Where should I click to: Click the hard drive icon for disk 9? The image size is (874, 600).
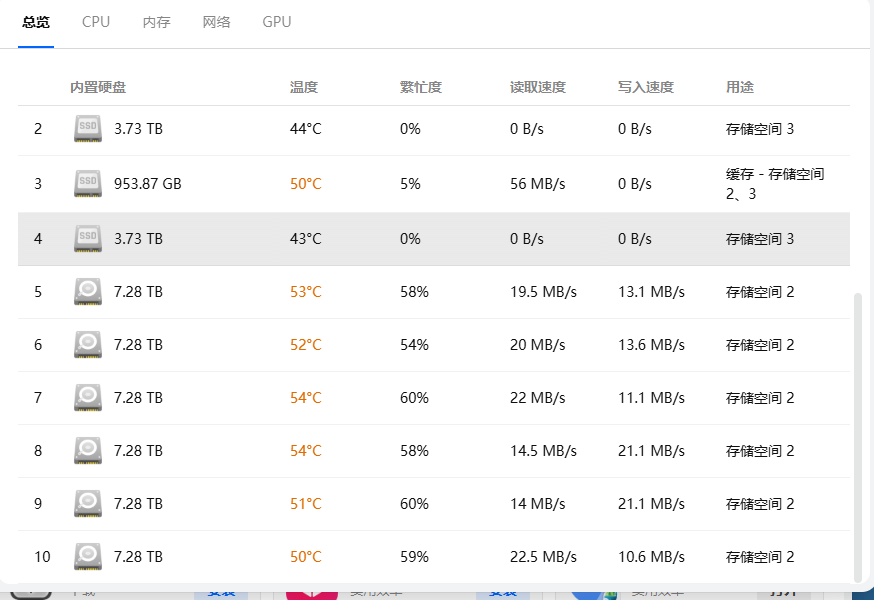point(88,504)
